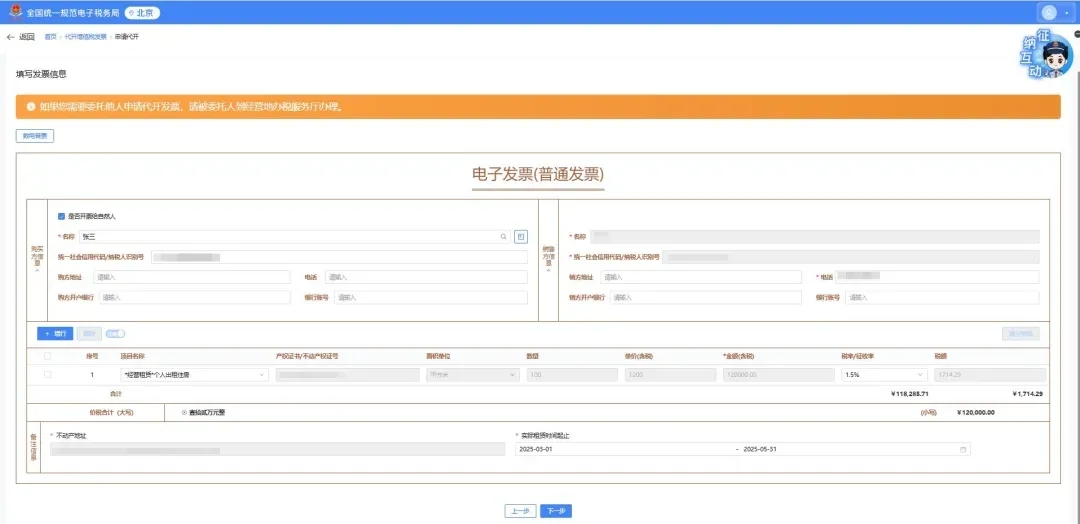Open buyer list icon beside name field
Viewport: 1080px width, 524px height.
click(521, 237)
